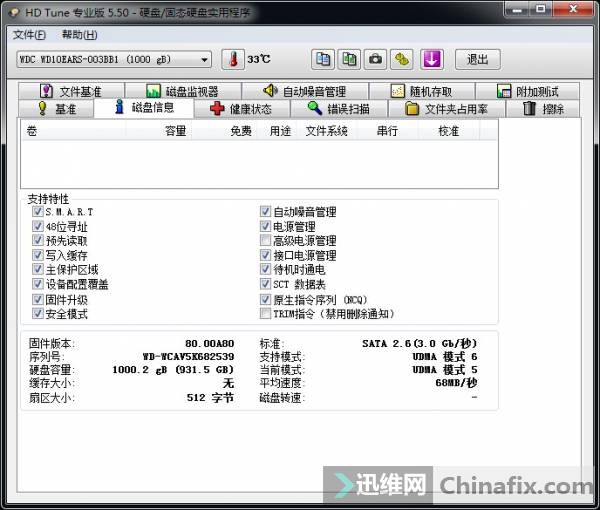Click the 串行 column header
The image size is (600, 510).
(x=387, y=131)
